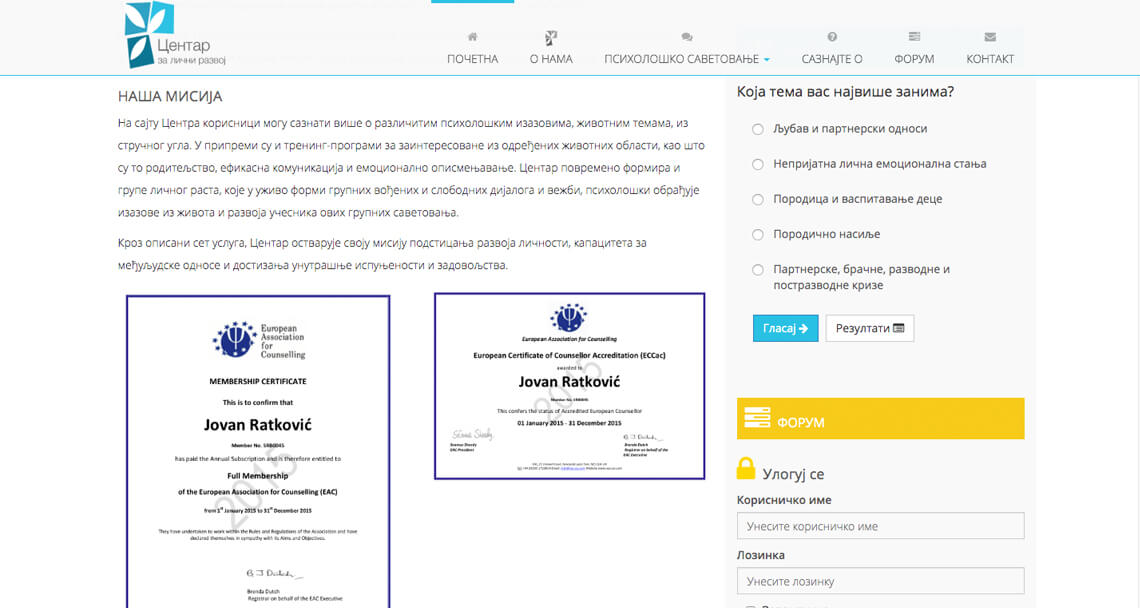Screen dimensions: 1140x608
Task: Click the Корисничко име input field
Action: (x=880, y=526)
